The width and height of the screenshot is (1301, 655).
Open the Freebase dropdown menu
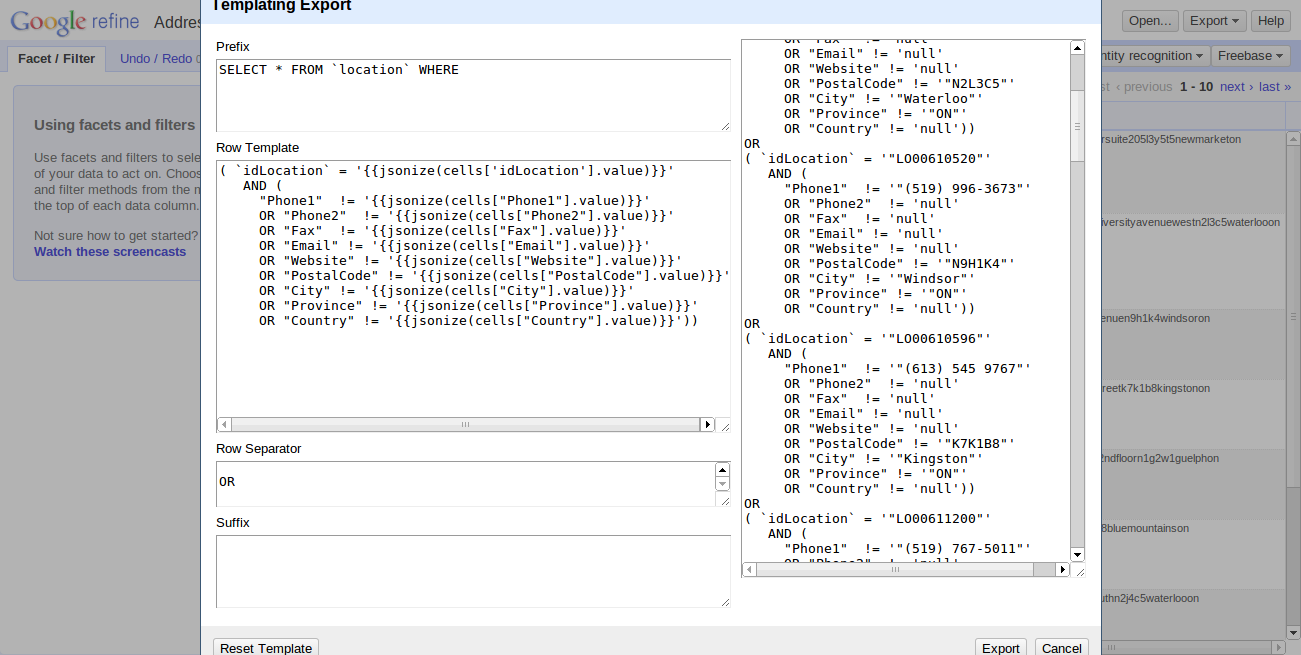click(x=1250, y=56)
